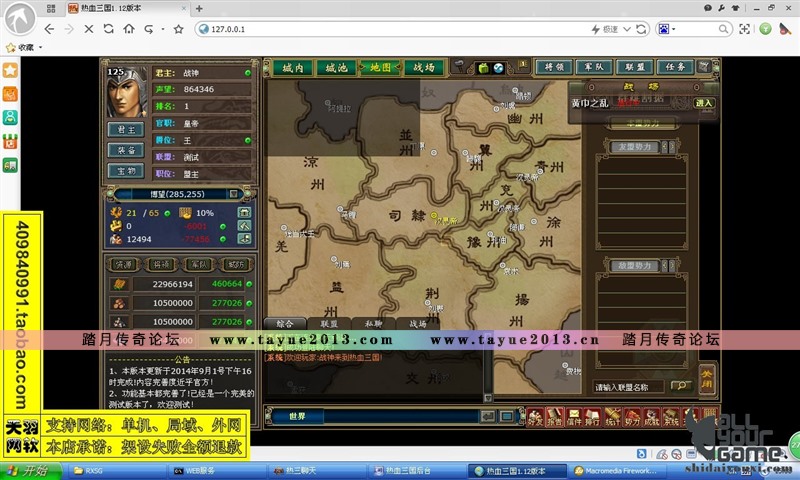800x480 pixels.
Task: Click the alliance name input field
Action: click(x=630, y=386)
